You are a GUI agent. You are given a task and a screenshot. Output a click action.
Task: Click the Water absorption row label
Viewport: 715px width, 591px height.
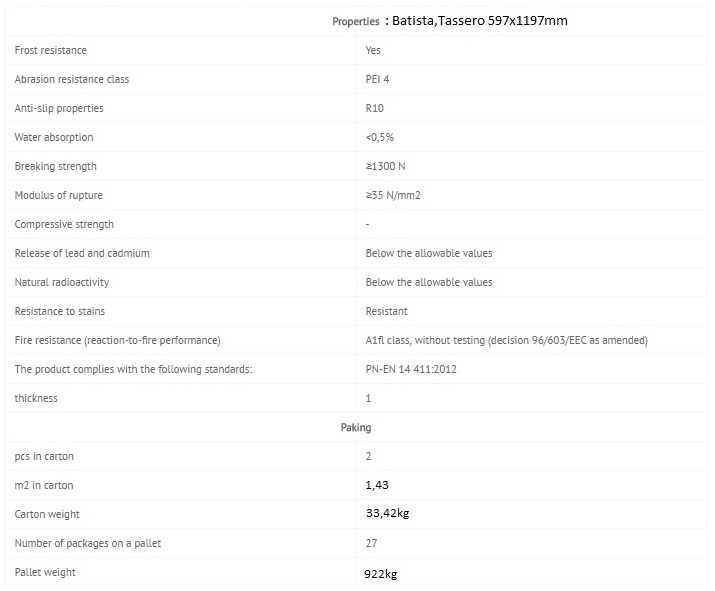[x=54, y=137]
